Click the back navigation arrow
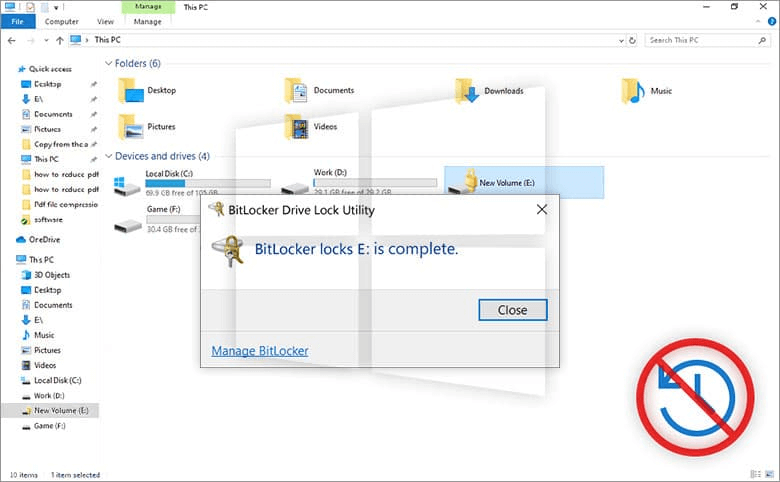The height and width of the screenshot is (482, 780). 12,40
